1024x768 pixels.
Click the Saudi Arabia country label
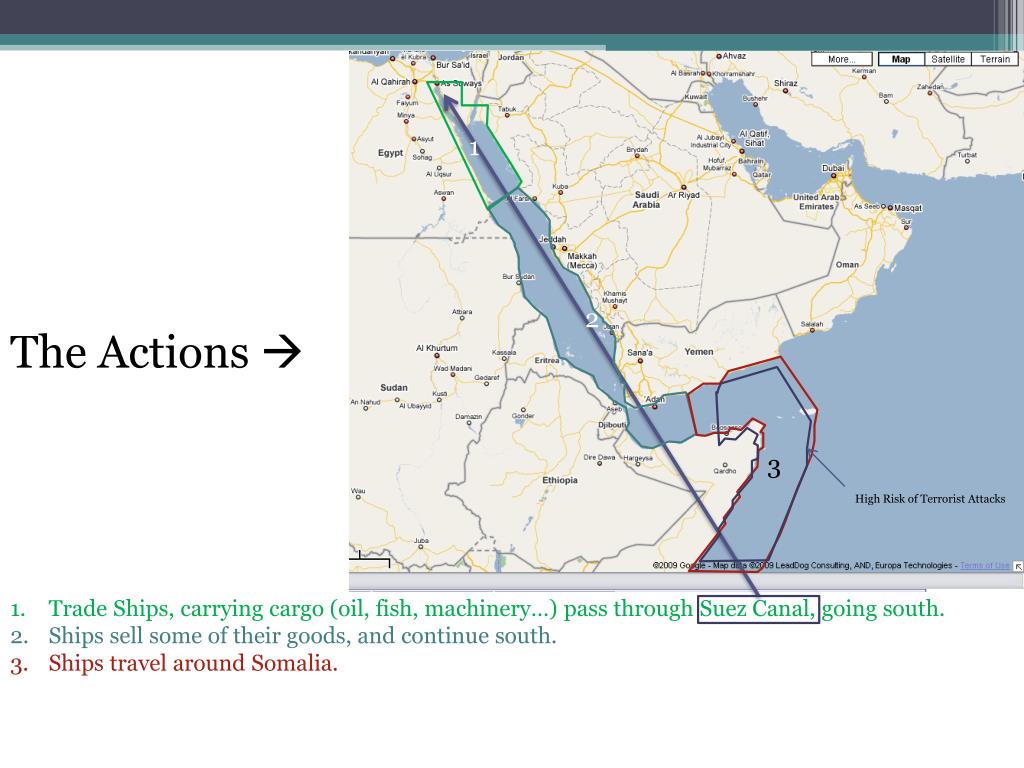(x=646, y=200)
